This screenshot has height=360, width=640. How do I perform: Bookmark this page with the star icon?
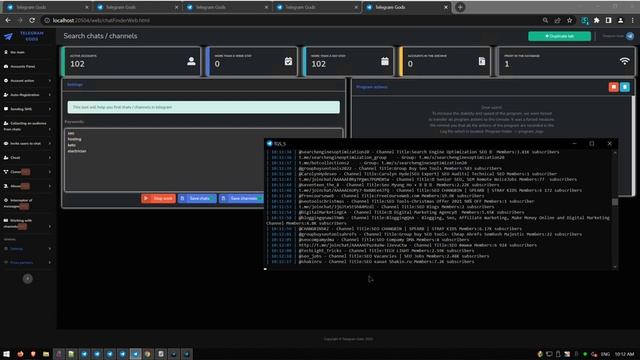click(x=570, y=20)
